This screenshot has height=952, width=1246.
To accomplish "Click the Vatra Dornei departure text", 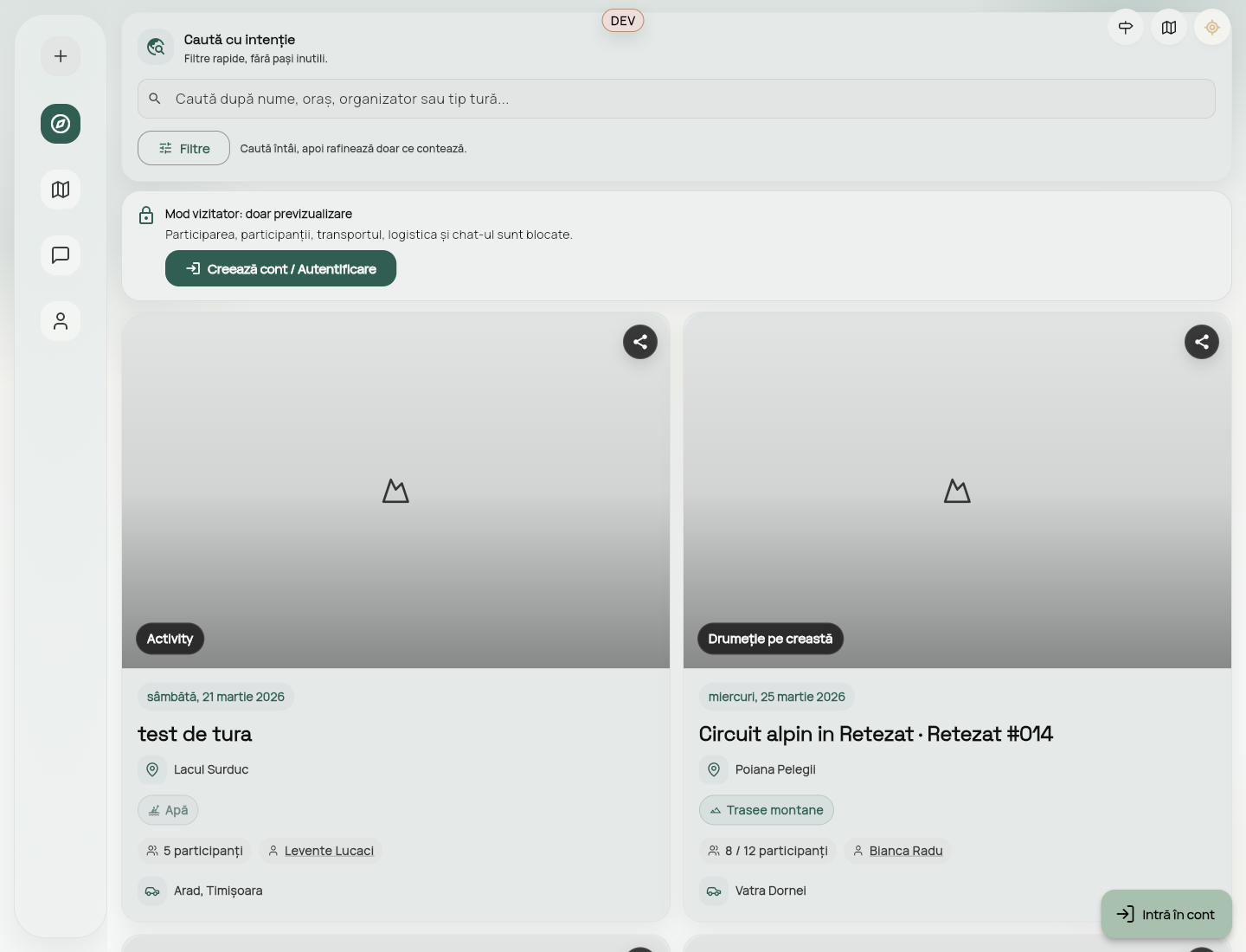I will (771, 891).
